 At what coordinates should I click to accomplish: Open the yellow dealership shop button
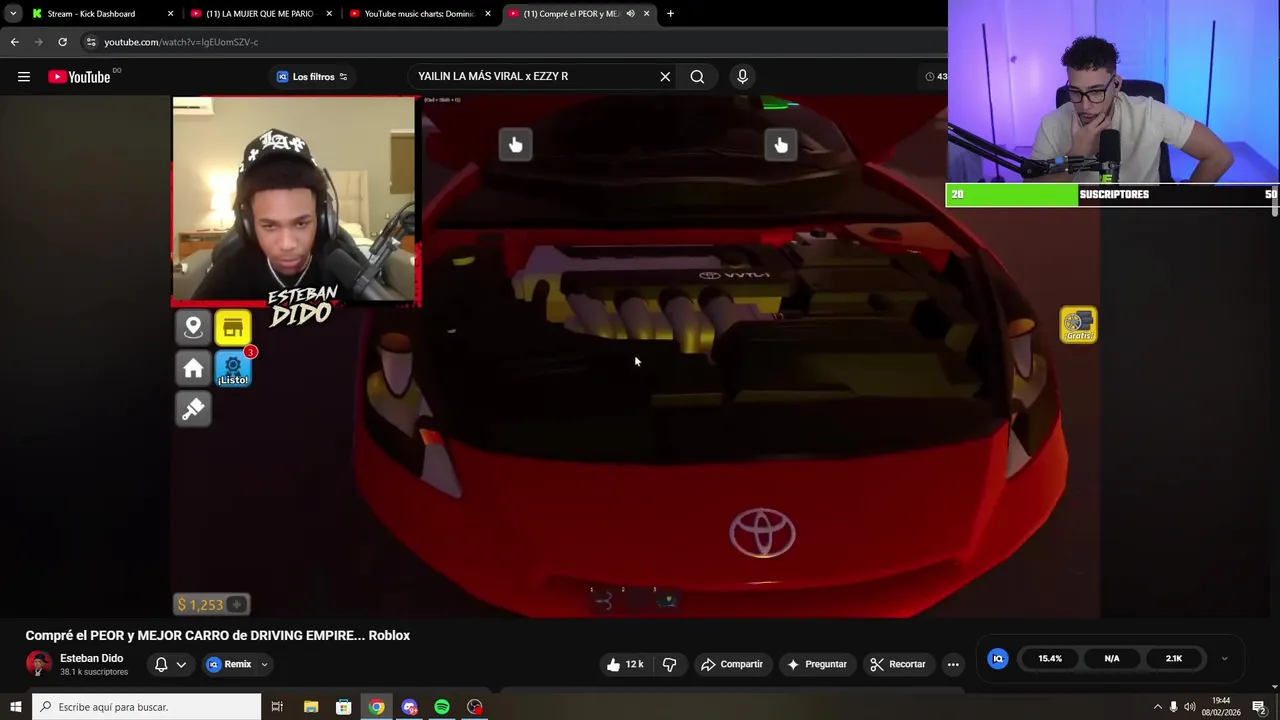click(x=233, y=327)
